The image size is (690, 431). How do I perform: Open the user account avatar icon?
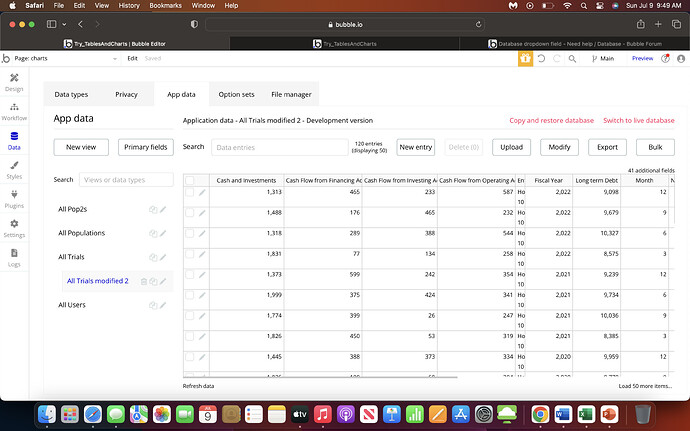point(681,59)
